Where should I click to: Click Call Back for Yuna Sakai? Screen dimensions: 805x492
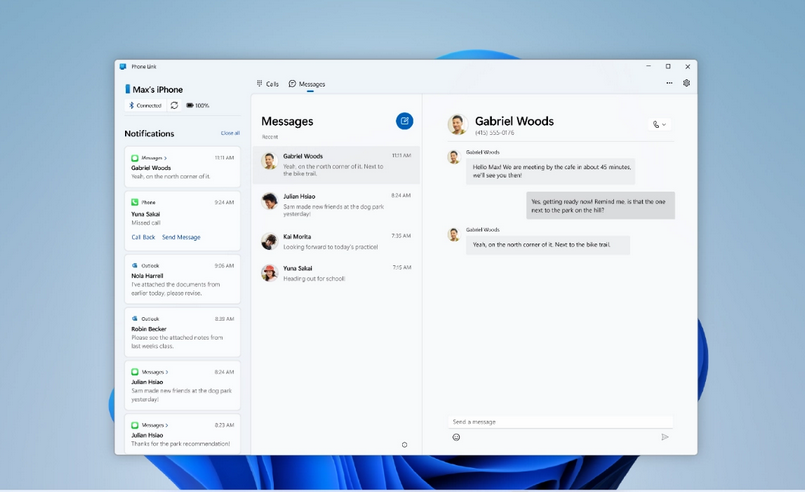click(143, 237)
